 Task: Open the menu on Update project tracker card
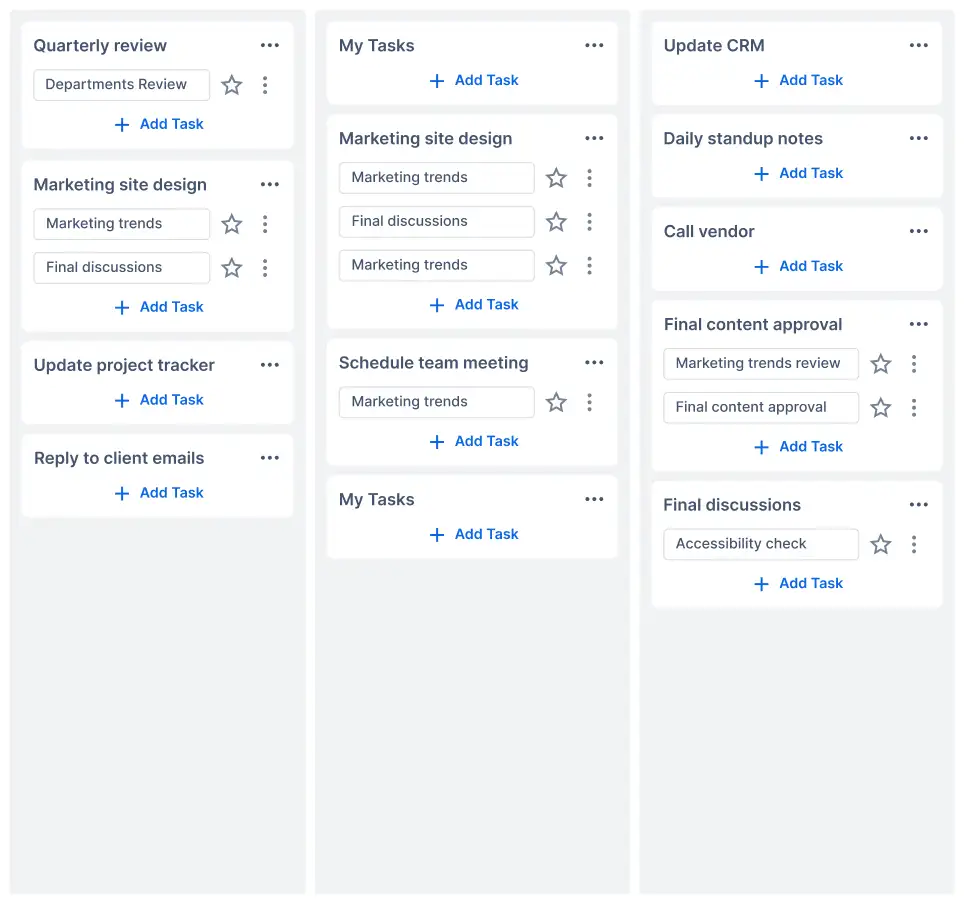click(x=269, y=365)
